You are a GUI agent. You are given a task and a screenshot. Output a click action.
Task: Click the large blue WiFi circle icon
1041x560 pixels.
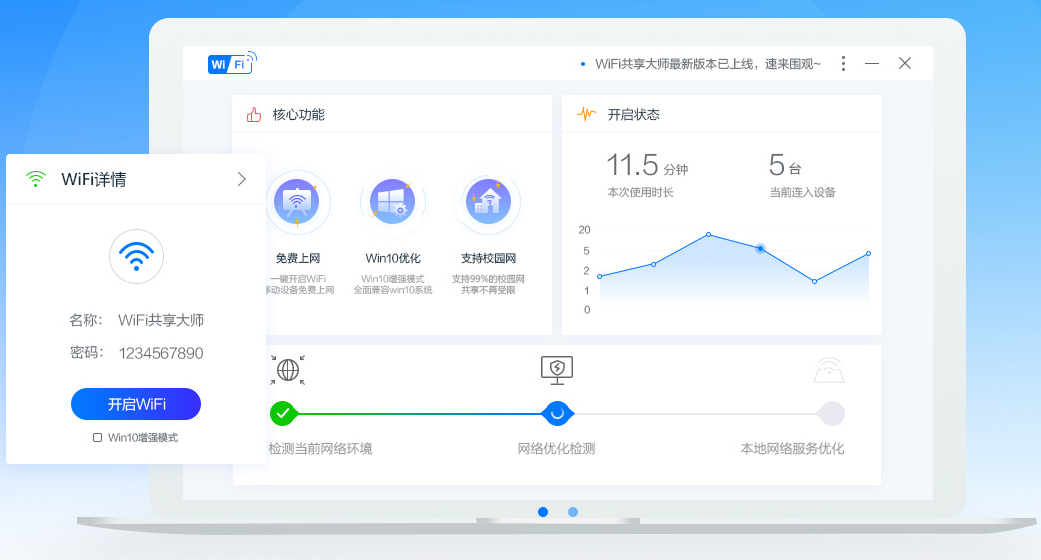pyautogui.click(x=136, y=256)
